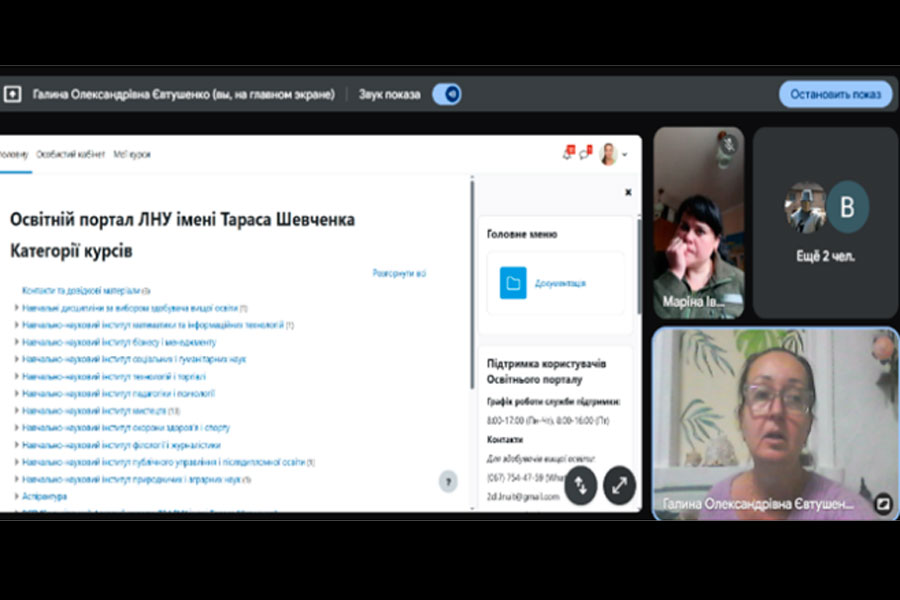Click the Контакти label in support block
The height and width of the screenshot is (600, 900).
click(x=505, y=440)
